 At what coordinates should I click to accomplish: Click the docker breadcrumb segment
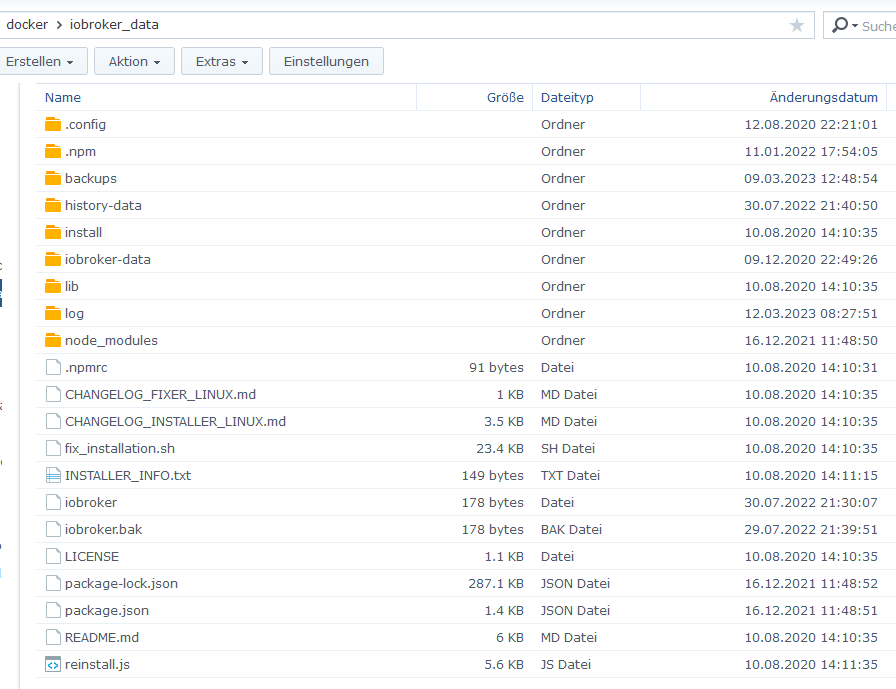pos(27,25)
